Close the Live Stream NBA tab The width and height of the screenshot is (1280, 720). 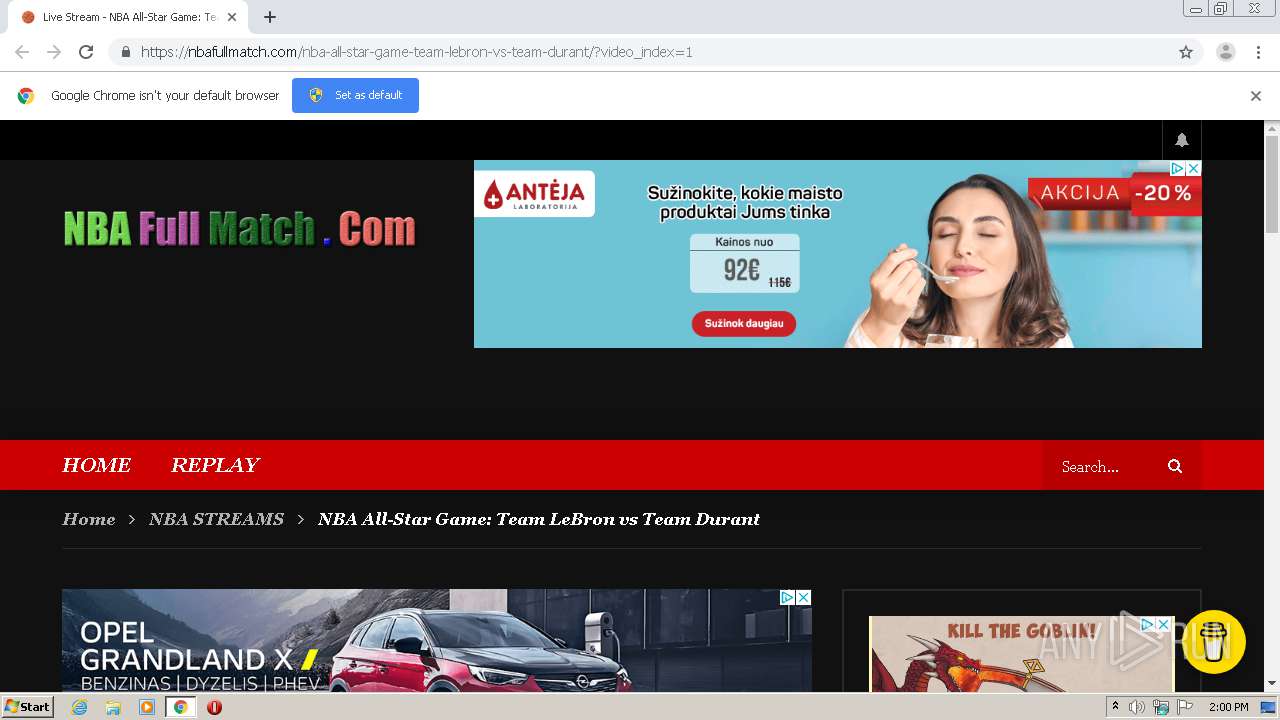point(232,17)
